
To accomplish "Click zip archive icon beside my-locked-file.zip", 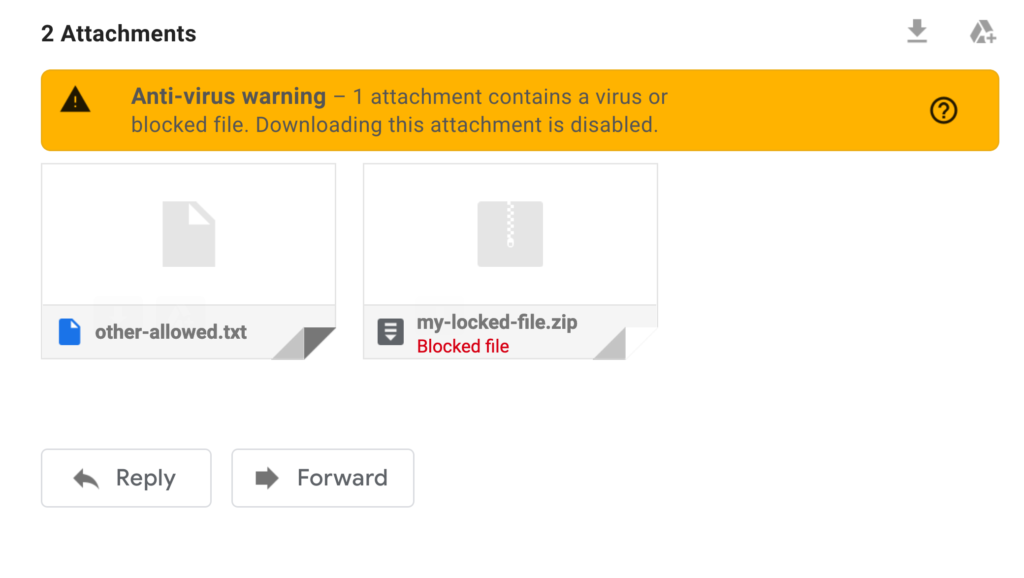I will [x=390, y=331].
